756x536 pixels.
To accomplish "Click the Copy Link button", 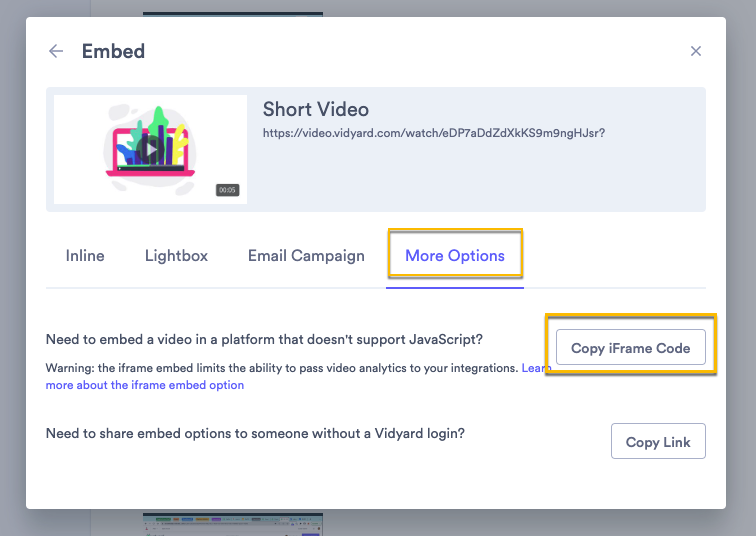I will pos(658,441).
